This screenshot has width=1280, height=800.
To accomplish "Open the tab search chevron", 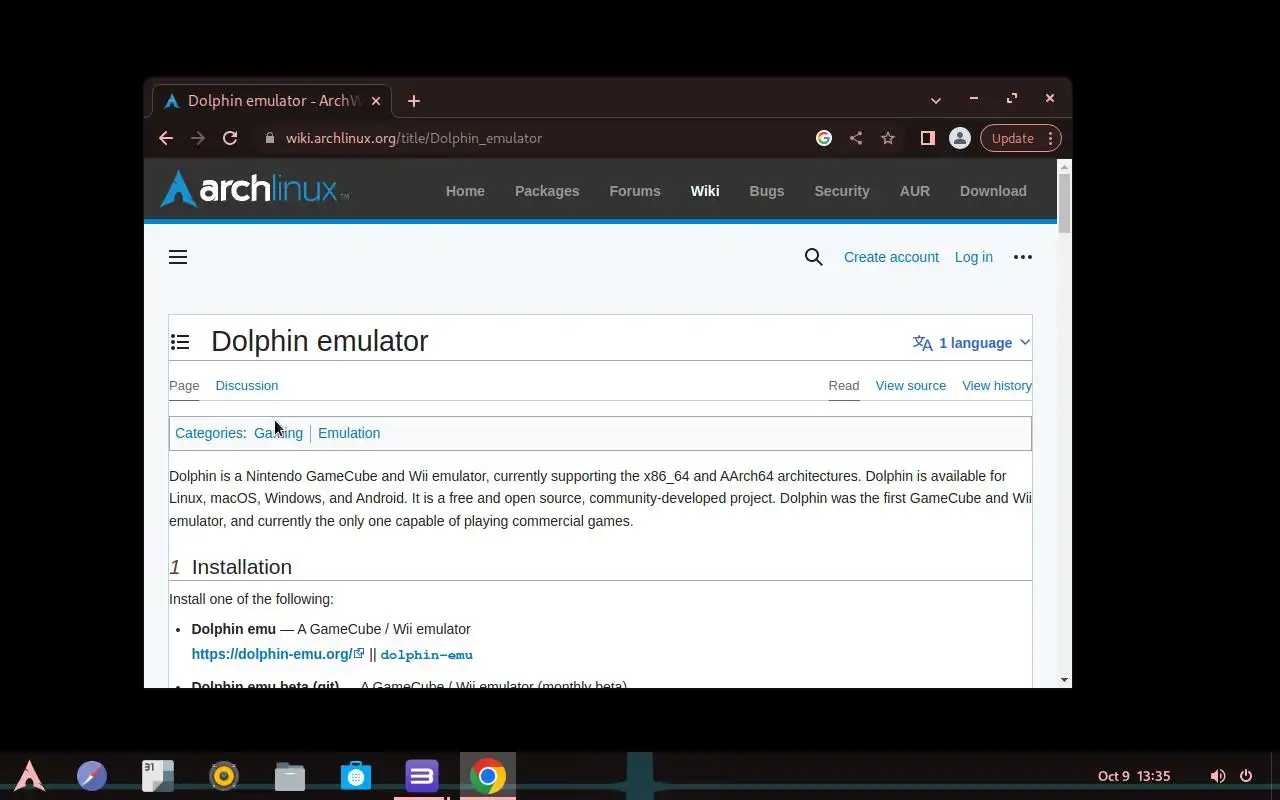I will 936,100.
